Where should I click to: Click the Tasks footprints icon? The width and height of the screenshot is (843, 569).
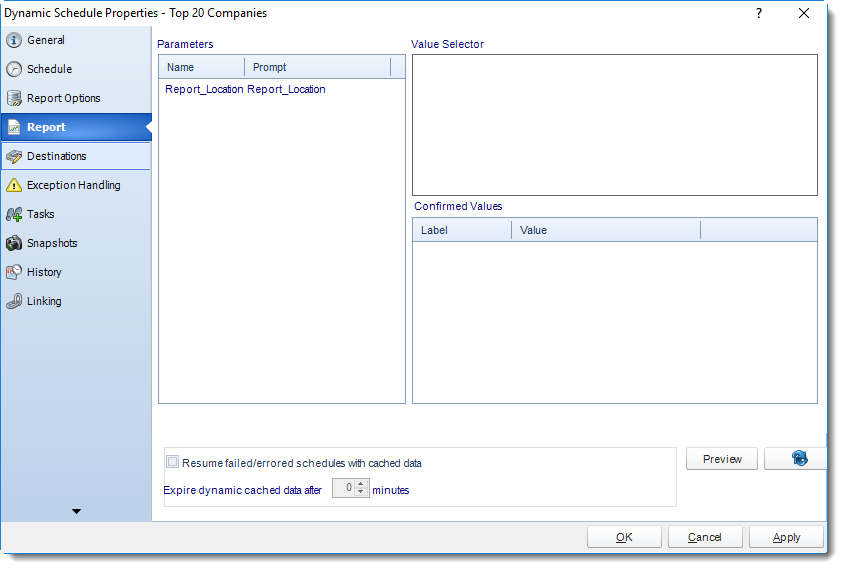coord(14,215)
